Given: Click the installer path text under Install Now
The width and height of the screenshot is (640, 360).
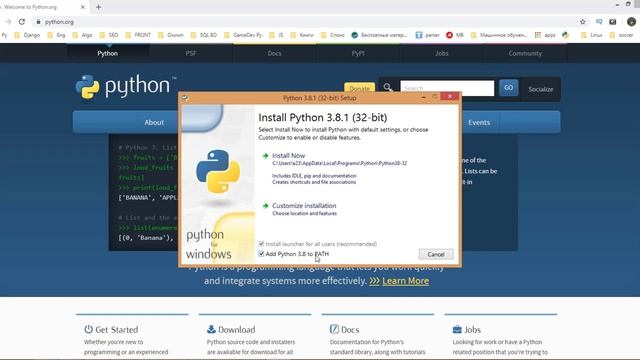Looking at the screenshot, I should [x=339, y=163].
